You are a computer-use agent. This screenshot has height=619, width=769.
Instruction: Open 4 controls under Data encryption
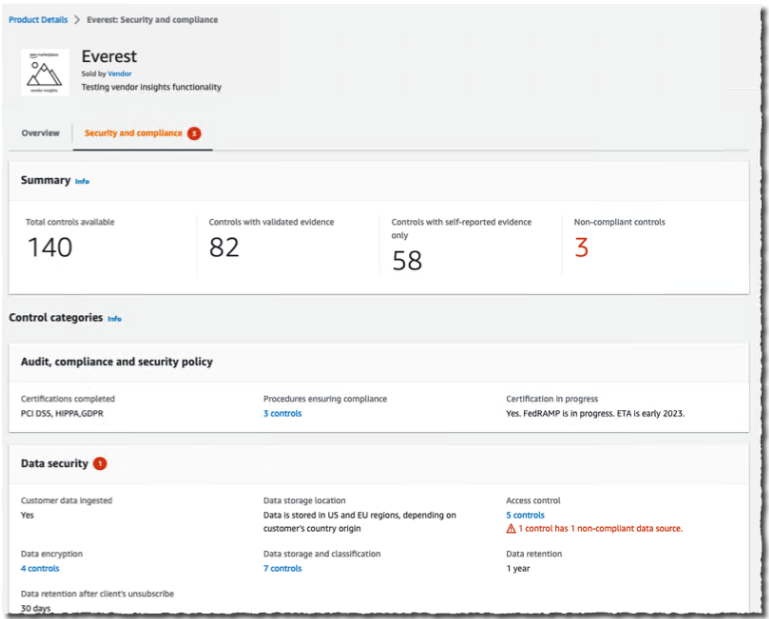coord(40,568)
